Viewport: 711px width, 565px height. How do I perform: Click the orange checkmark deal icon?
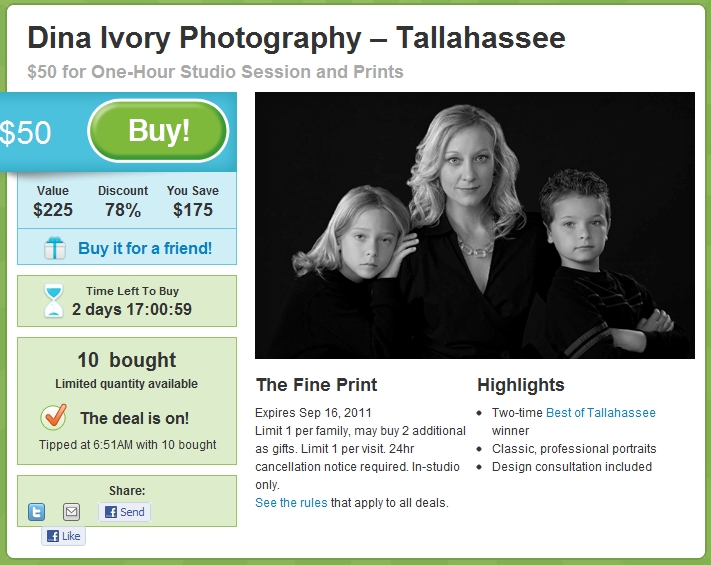click(53, 418)
